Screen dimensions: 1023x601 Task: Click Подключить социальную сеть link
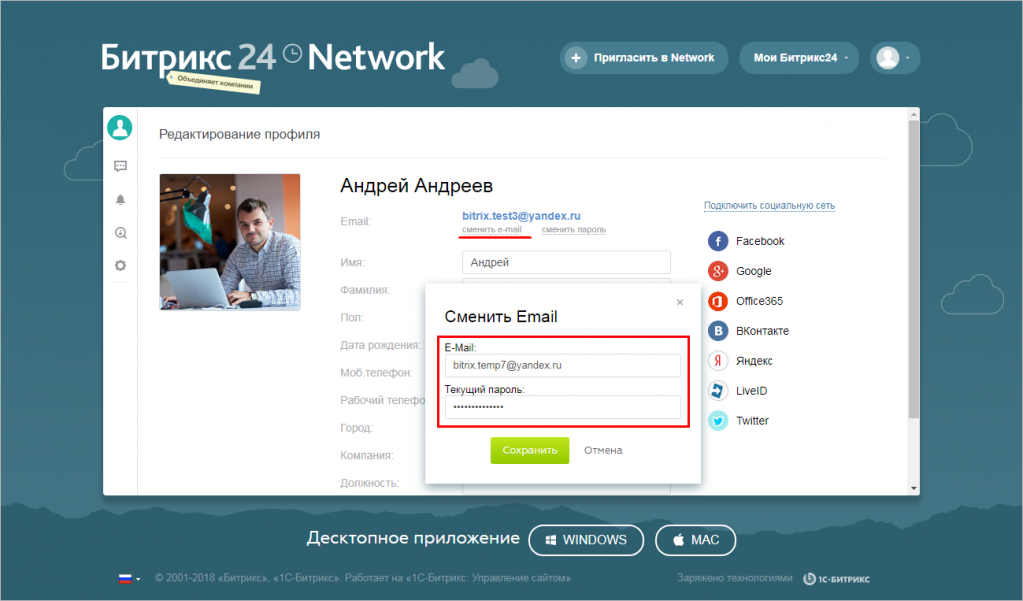pos(769,206)
